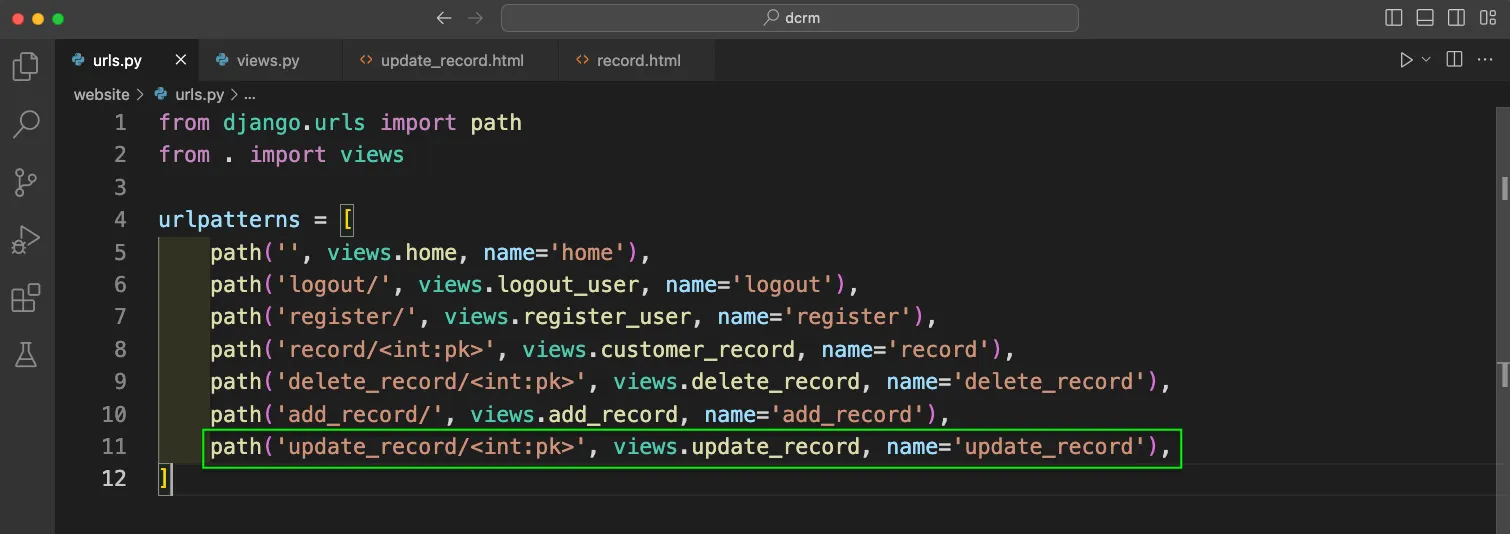The image size is (1510, 534).
Task: Click the dcrm command center search box
Action: 790,18
